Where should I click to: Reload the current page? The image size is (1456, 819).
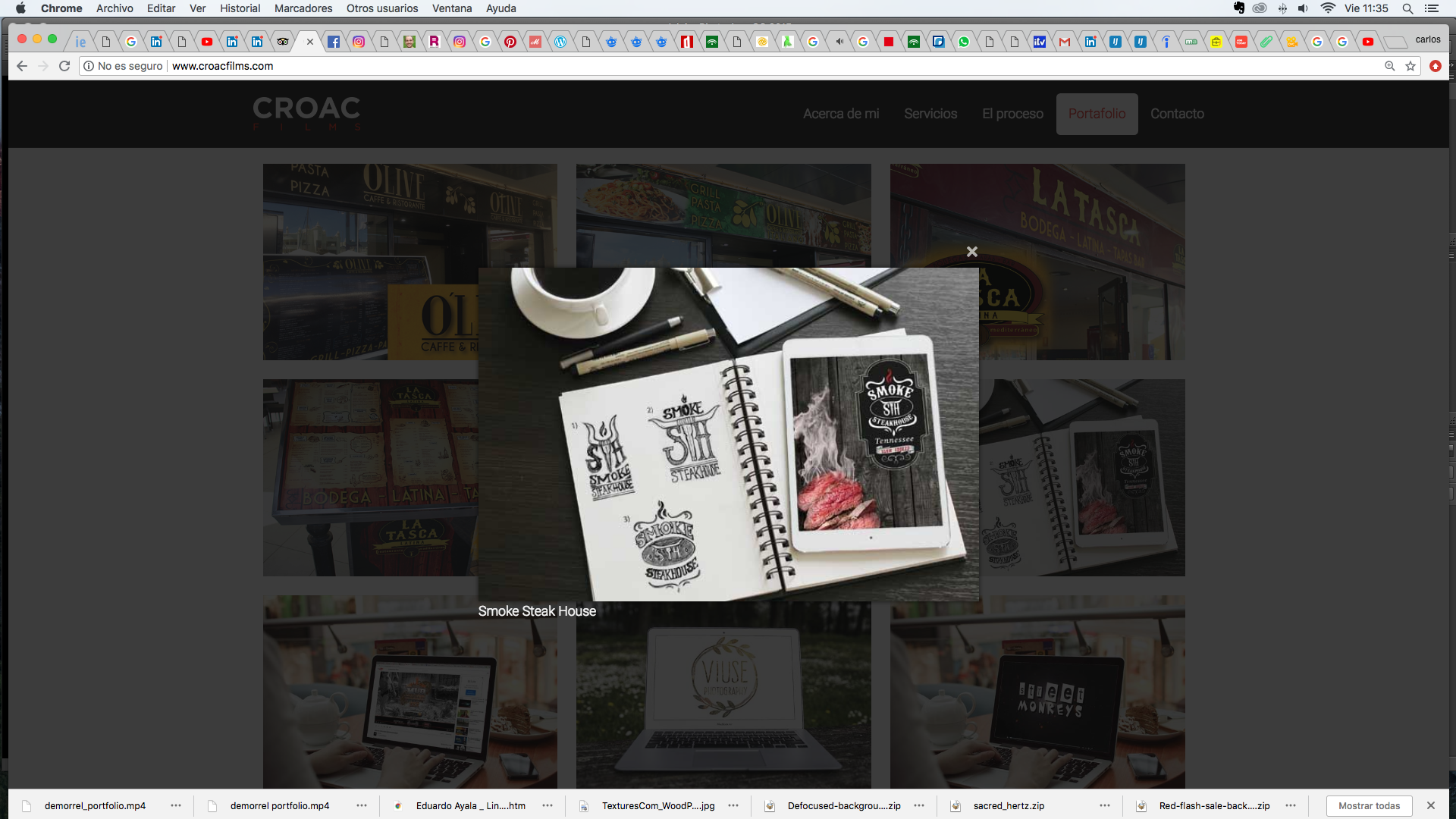pos(64,66)
